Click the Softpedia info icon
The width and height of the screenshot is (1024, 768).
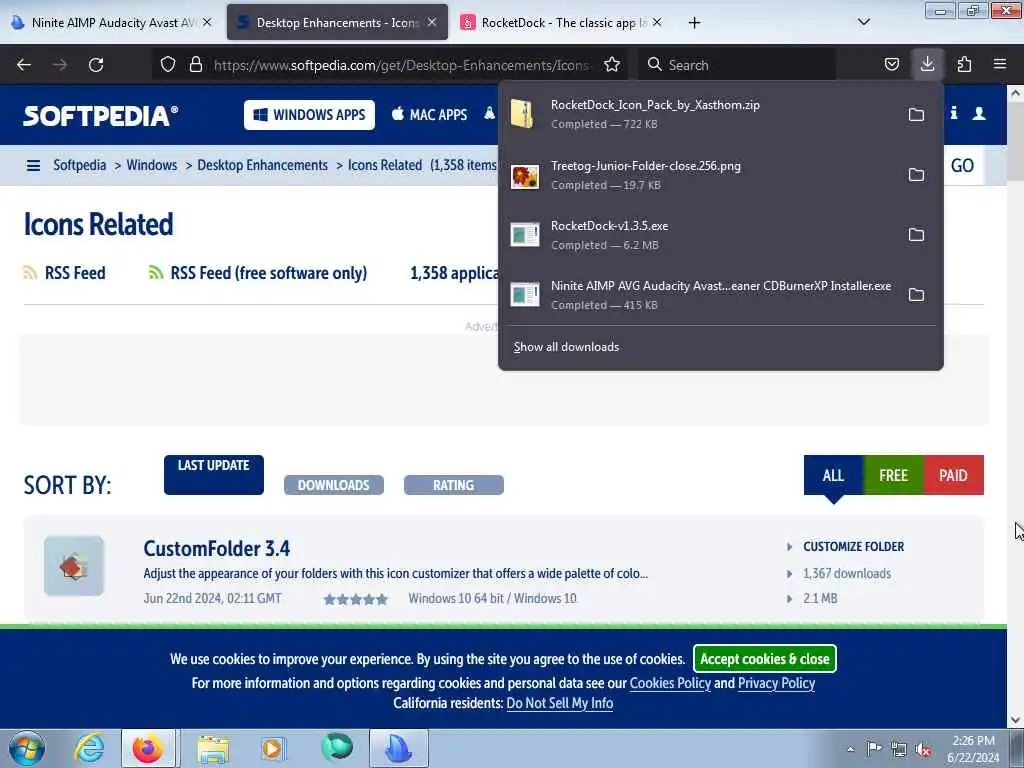954,113
